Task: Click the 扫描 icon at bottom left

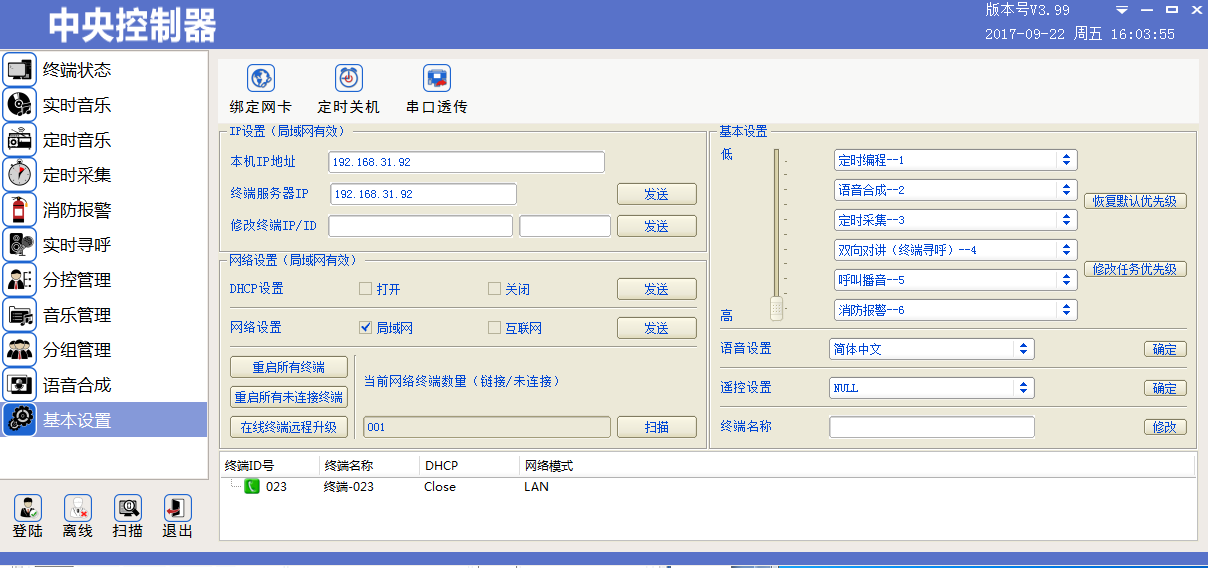Action: (x=128, y=507)
